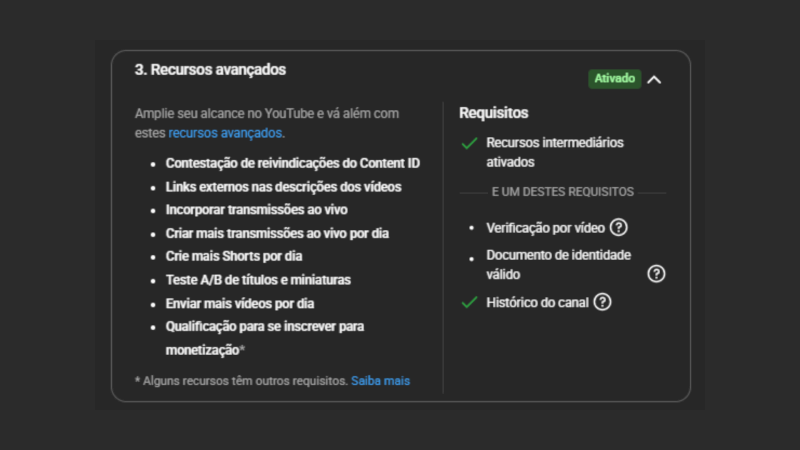Select Contestação de reivindicações do Content ID

[292, 163]
